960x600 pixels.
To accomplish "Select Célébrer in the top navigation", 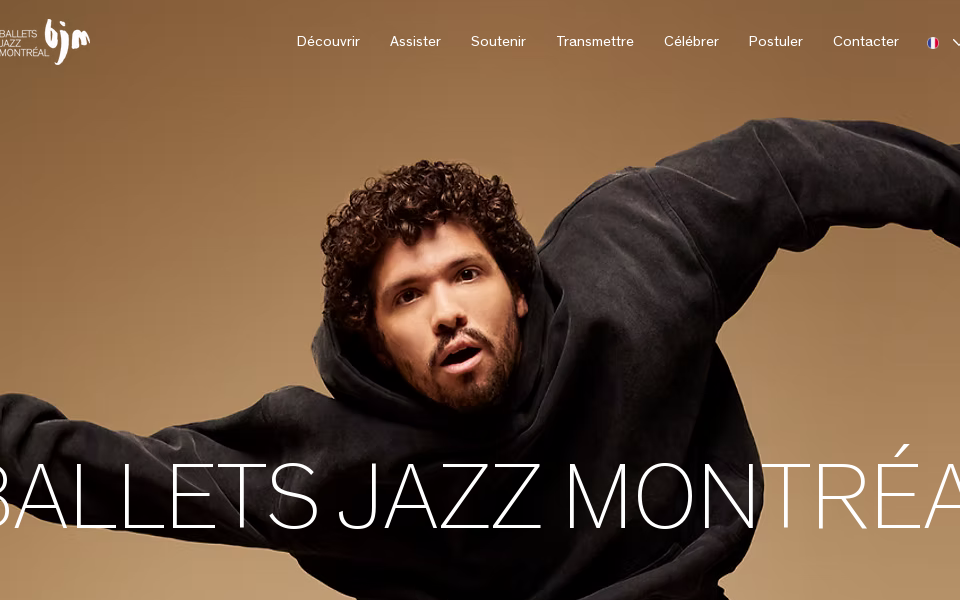I will click(691, 42).
